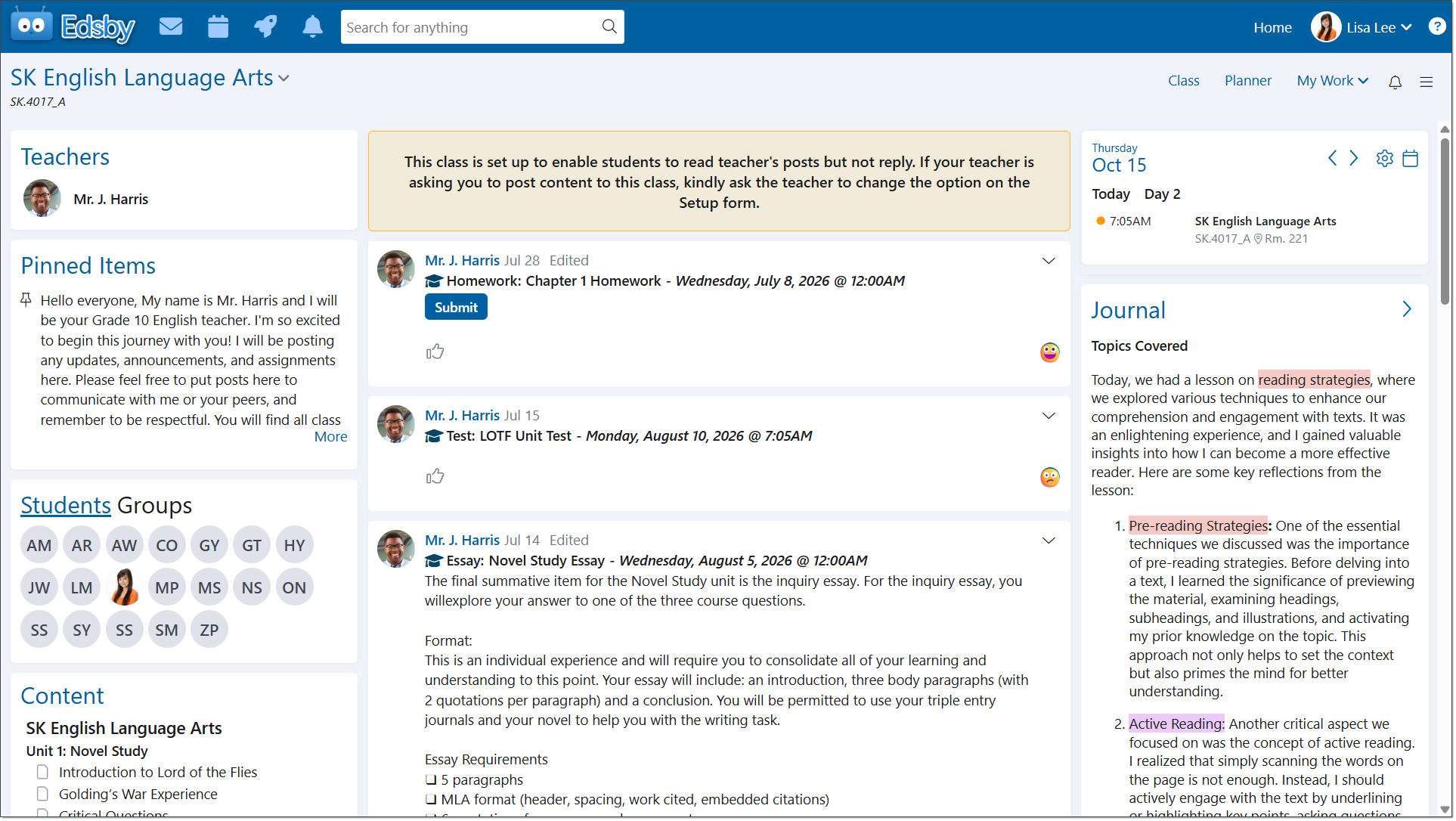Click the class notification bell icon

(x=1396, y=82)
